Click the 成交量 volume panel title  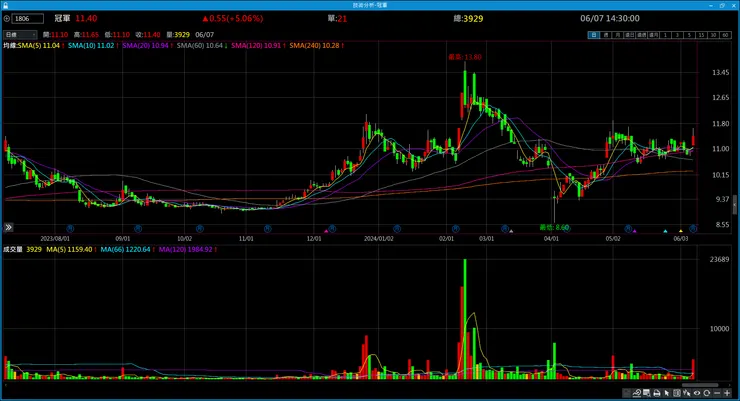pos(13,250)
